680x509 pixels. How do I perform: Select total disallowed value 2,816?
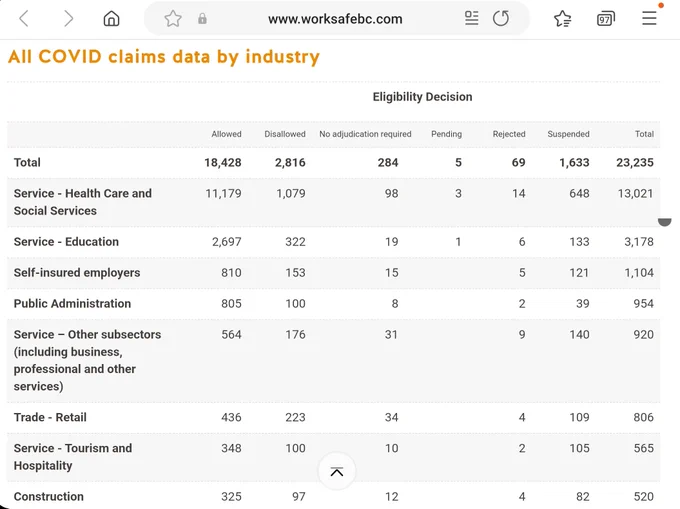(x=290, y=163)
